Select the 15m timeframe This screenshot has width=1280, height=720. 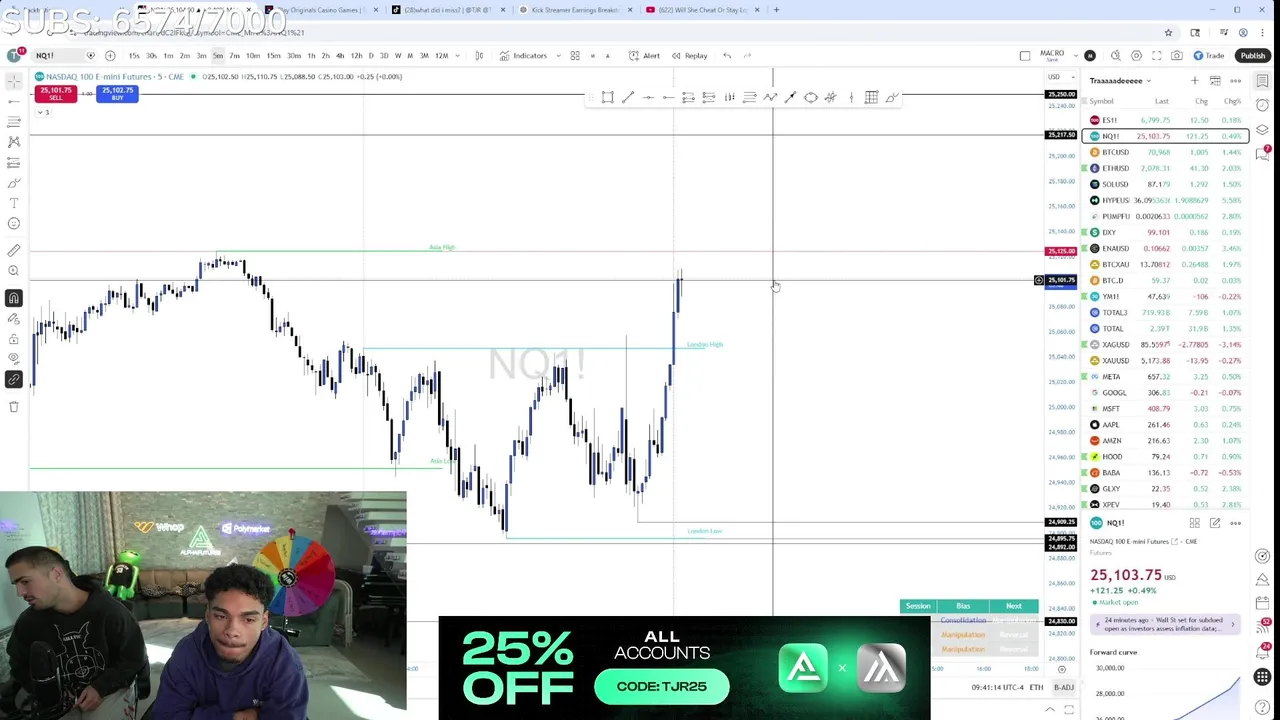(x=273, y=55)
